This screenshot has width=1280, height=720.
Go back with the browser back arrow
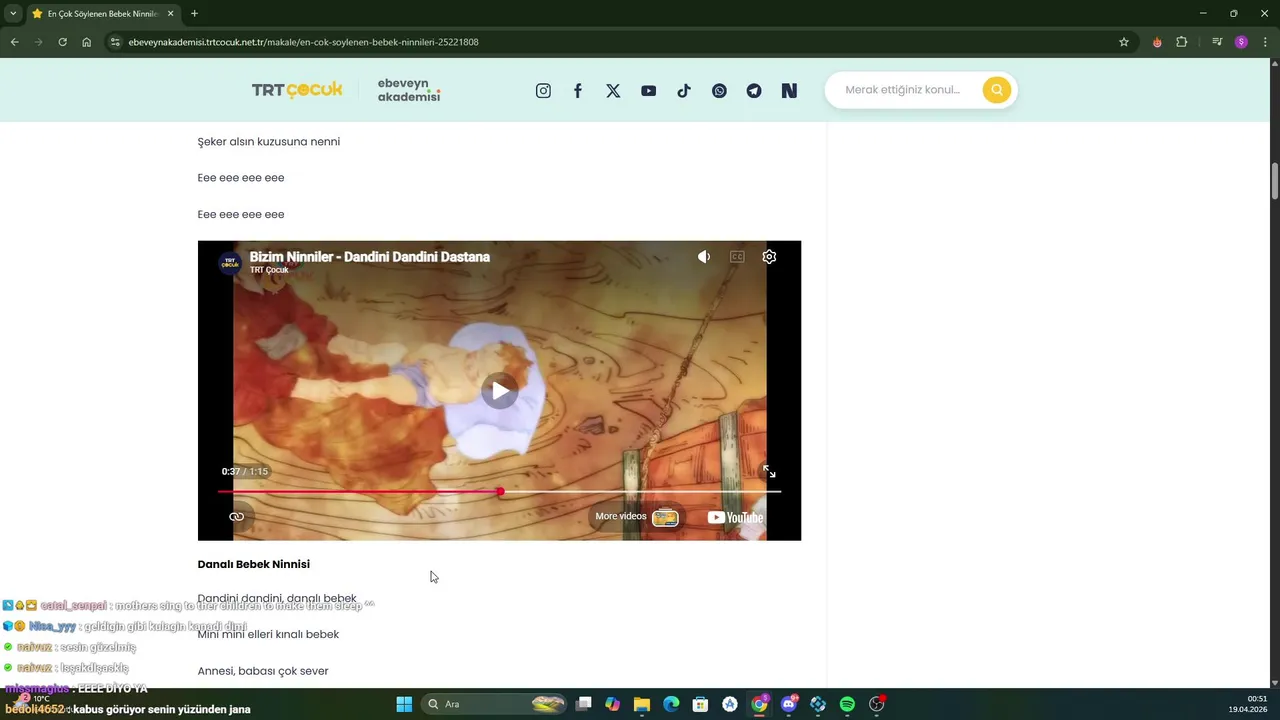[14, 42]
